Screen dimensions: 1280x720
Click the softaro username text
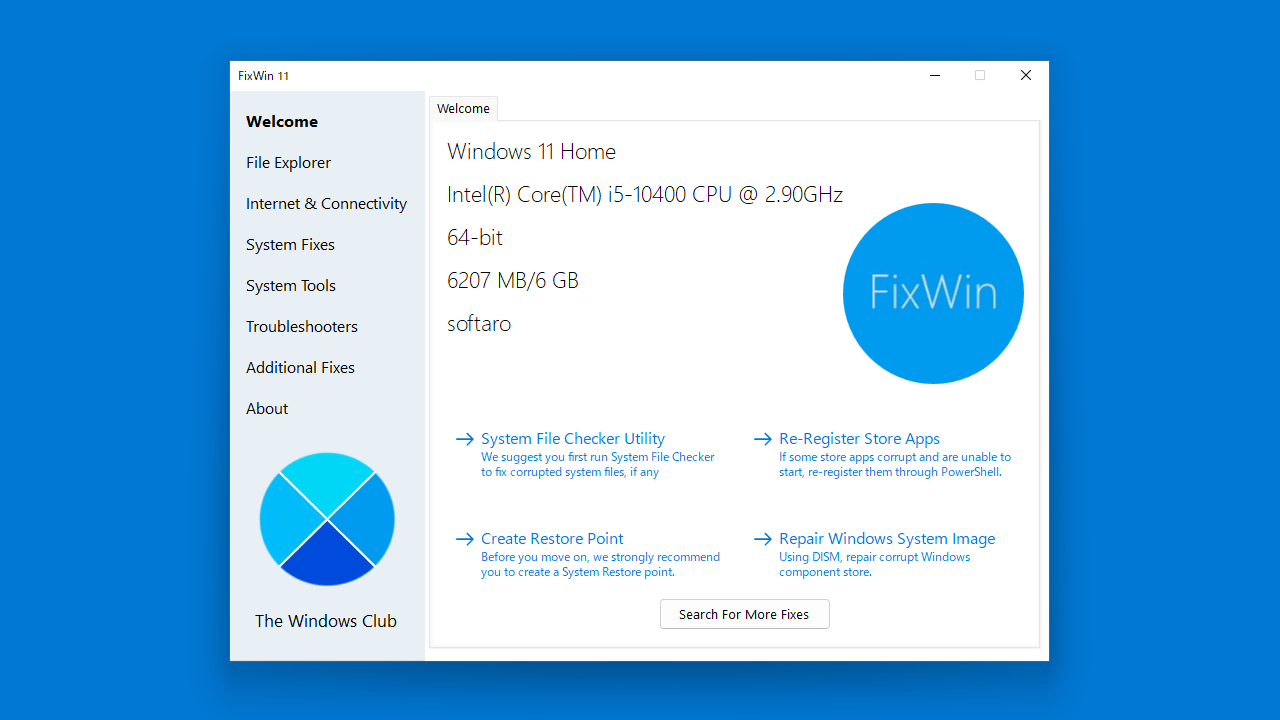click(x=479, y=323)
